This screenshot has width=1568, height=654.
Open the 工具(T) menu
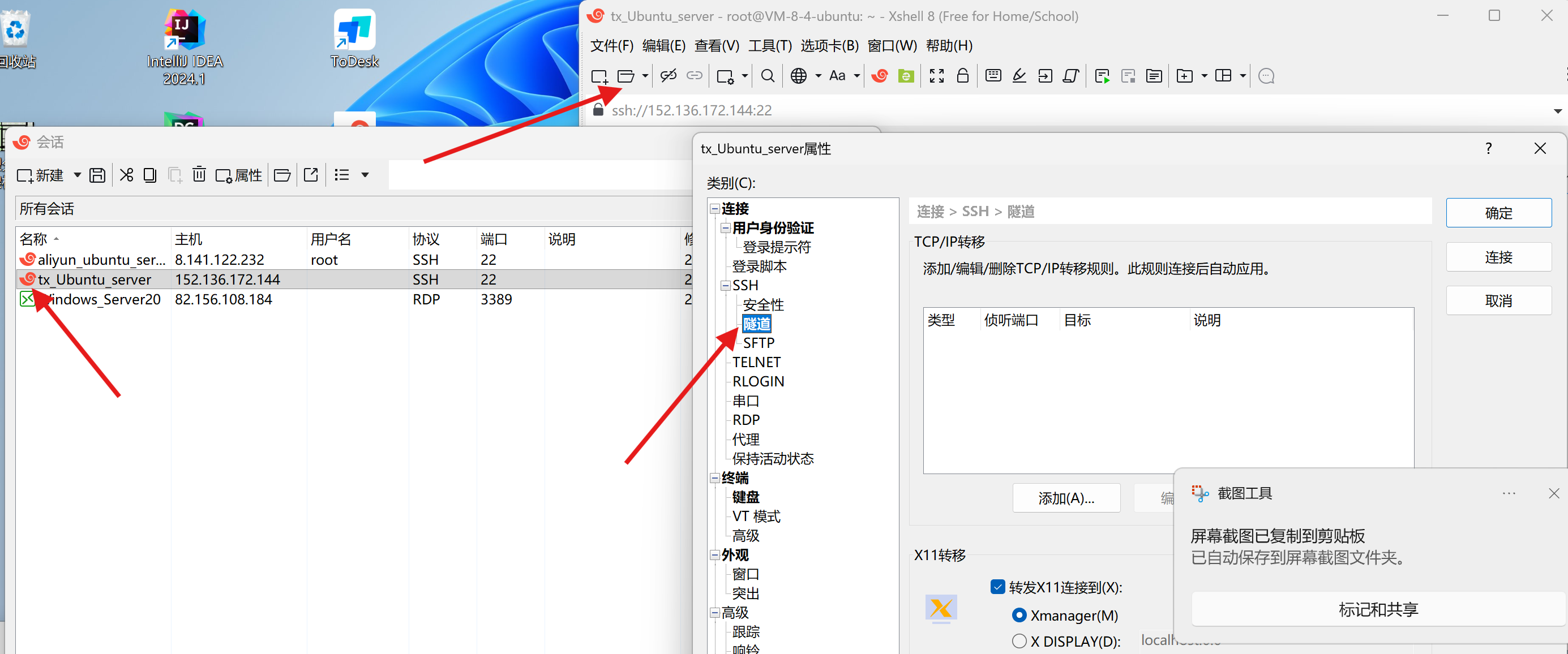pos(769,46)
